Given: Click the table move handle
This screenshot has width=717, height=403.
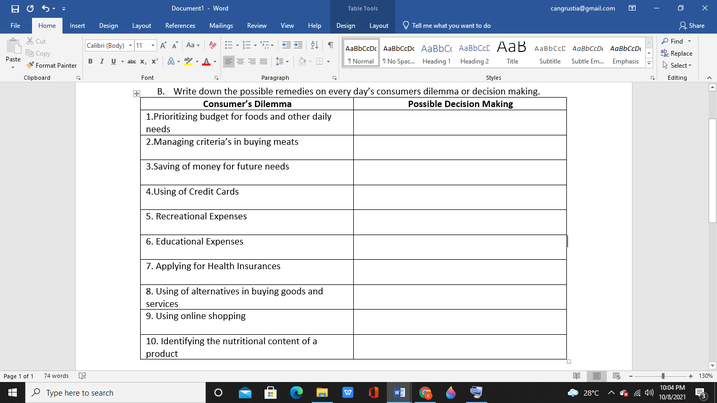Looking at the screenshot, I should [136, 93].
